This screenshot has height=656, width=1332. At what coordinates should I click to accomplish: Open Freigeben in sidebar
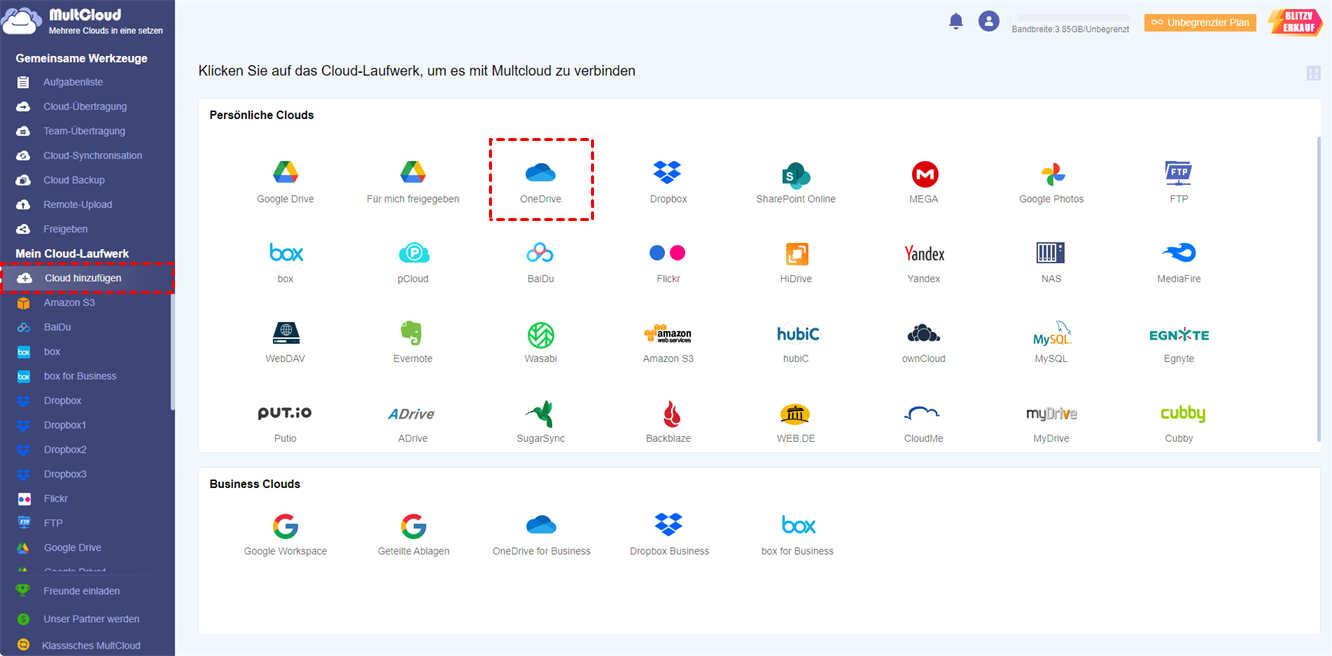[x=65, y=229]
